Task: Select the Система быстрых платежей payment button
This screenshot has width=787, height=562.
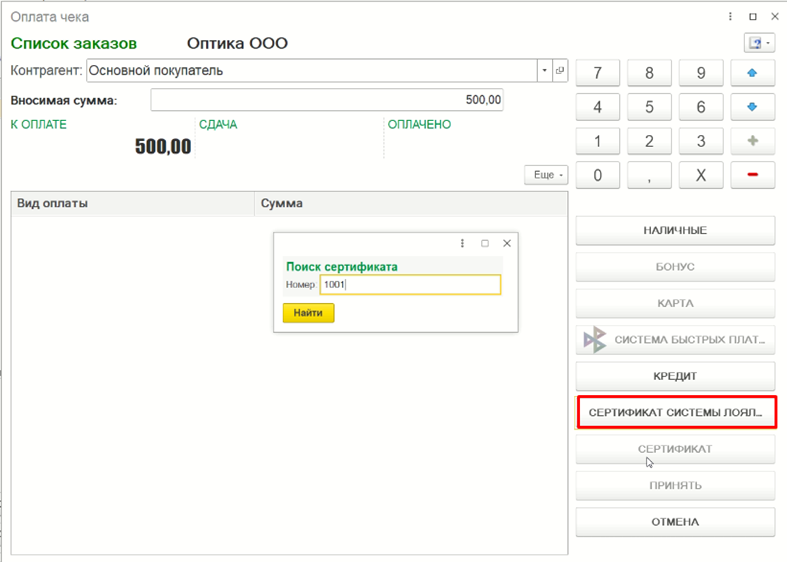Action: 675,340
